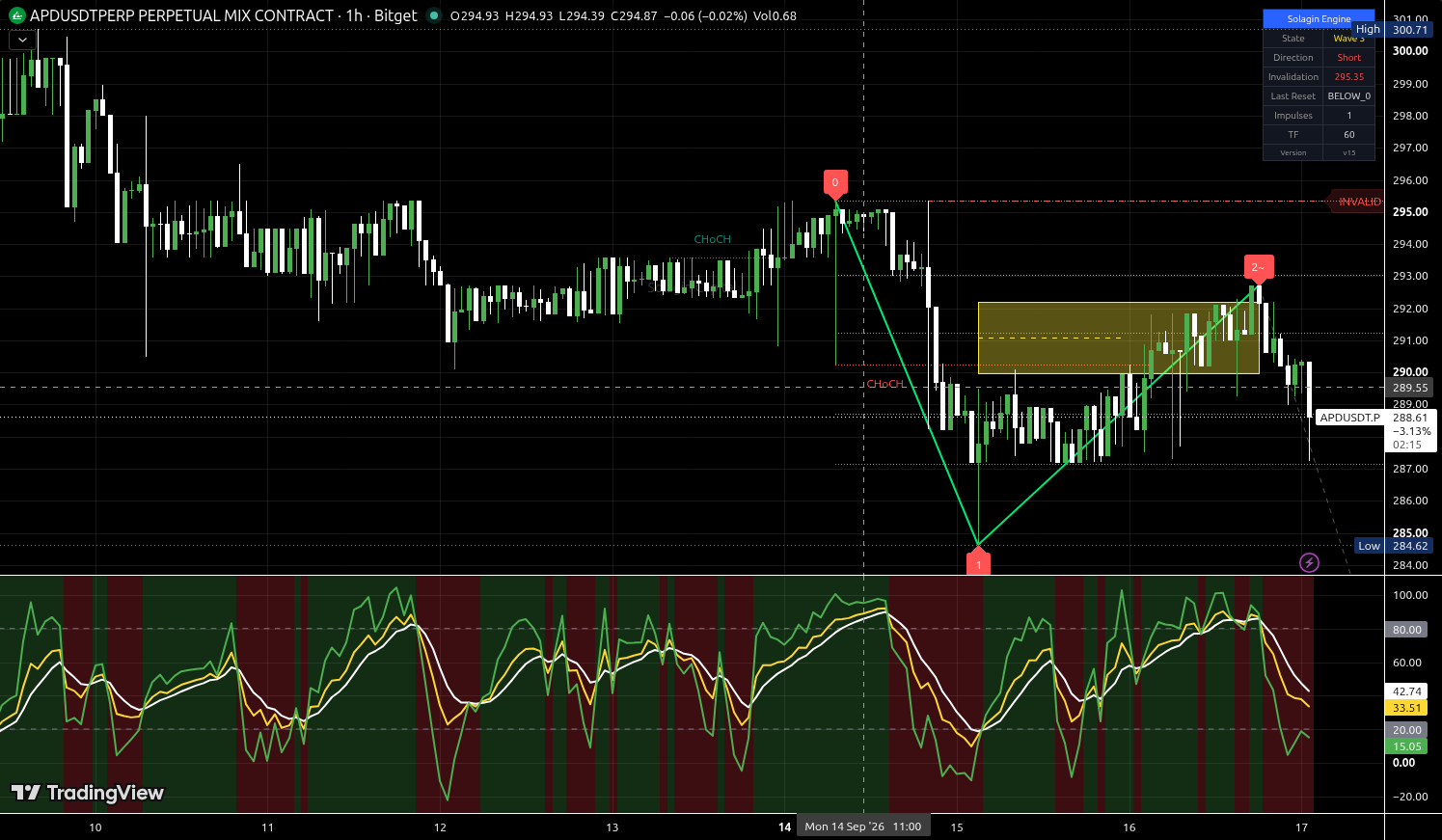Click date 12 on the time axis
1442x840 pixels.
[x=440, y=826]
